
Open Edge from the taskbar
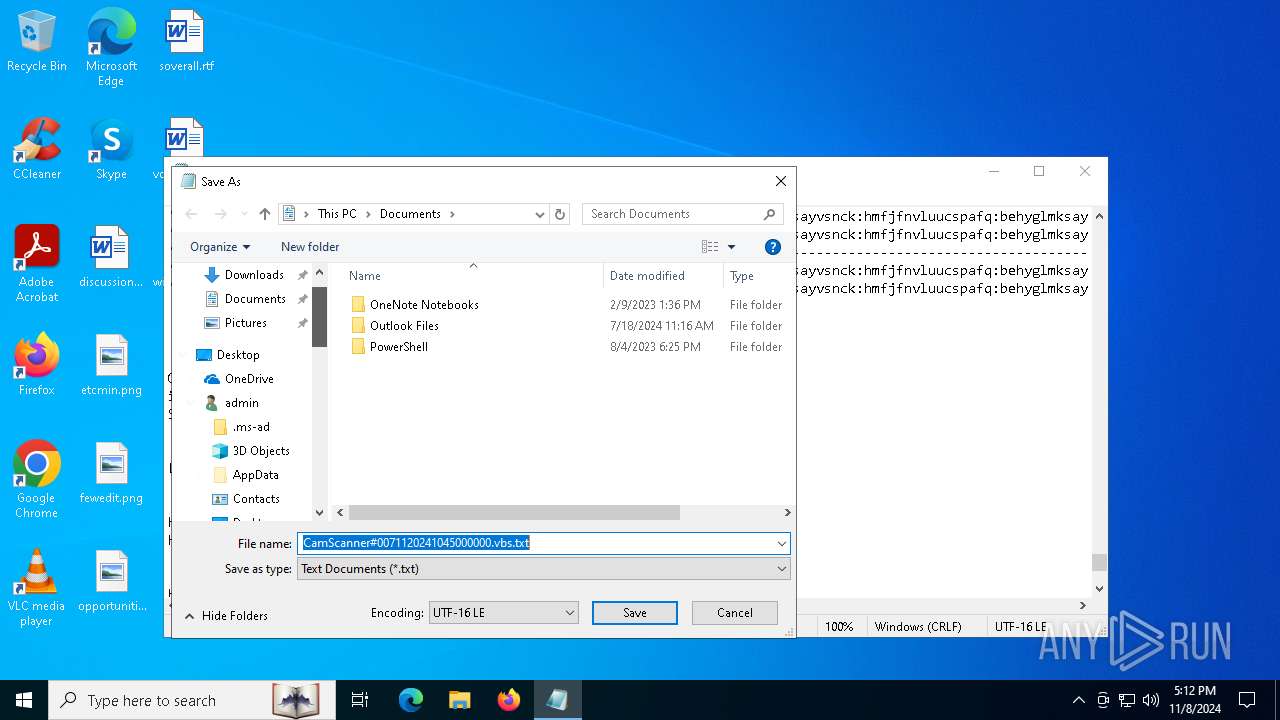(x=411, y=700)
